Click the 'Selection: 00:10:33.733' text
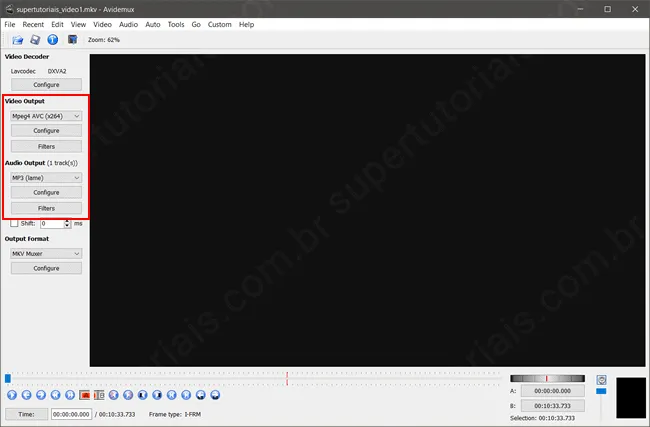This screenshot has height=427, width=650. [x=542, y=418]
